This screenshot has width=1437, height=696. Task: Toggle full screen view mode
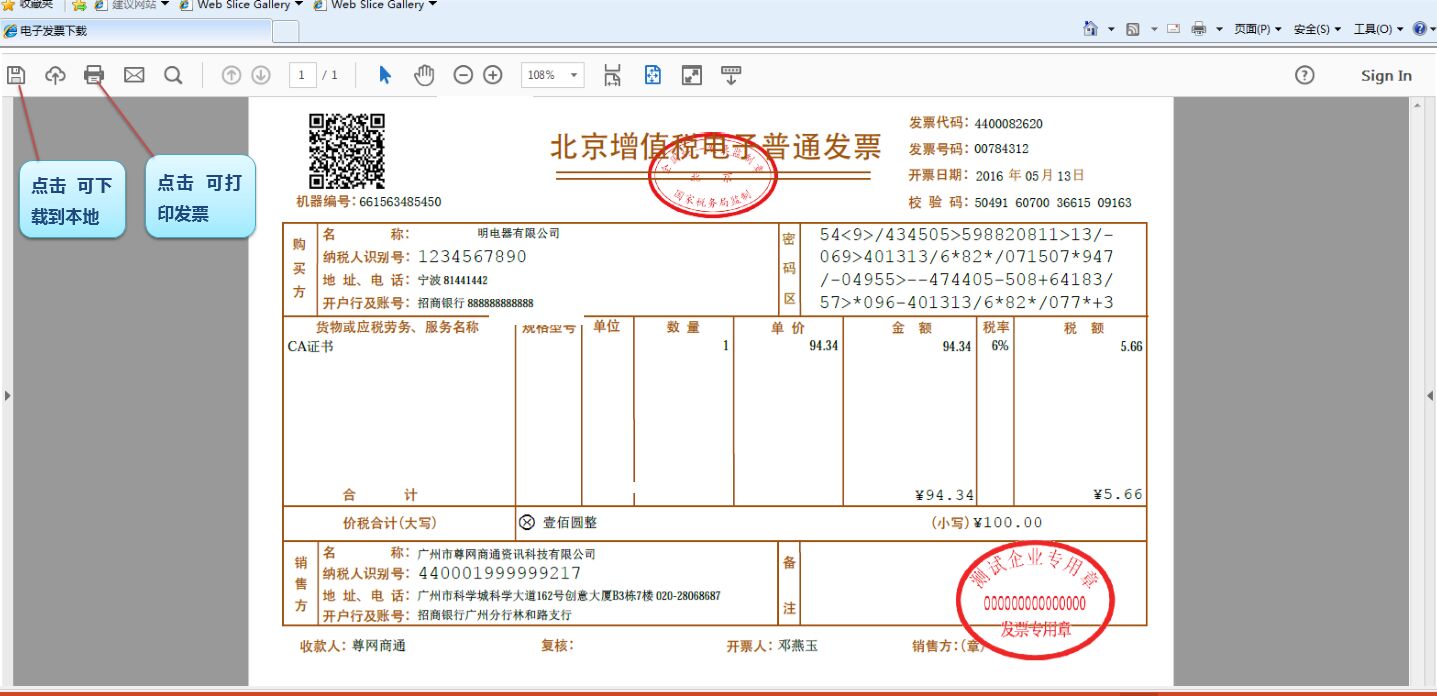coord(692,75)
